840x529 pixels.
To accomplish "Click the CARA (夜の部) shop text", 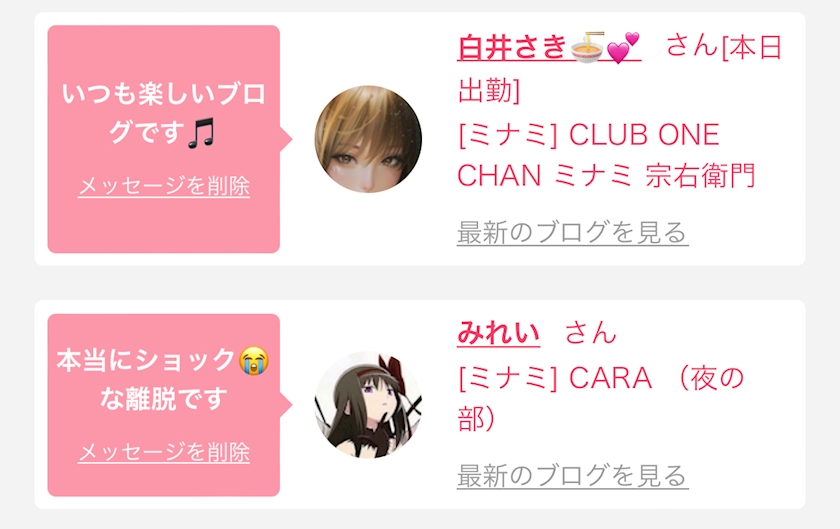I will click(x=601, y=398).
